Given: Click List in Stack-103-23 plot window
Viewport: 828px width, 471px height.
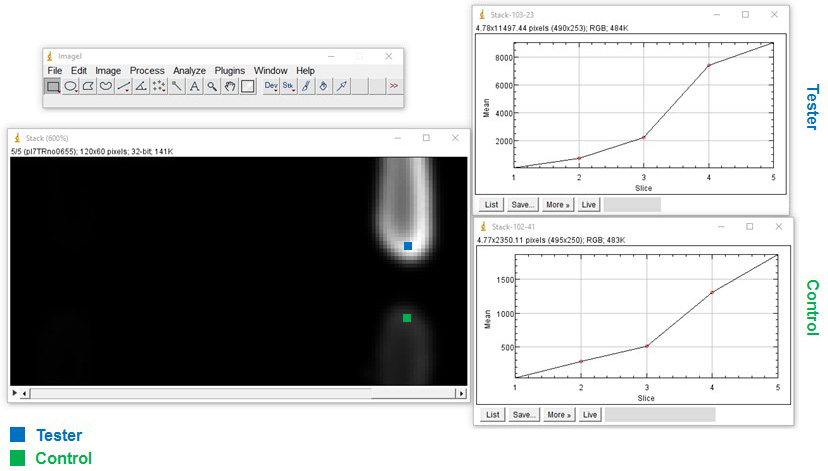Looking at the screenshot, I should pyautogui.click(x=491, y=205).
